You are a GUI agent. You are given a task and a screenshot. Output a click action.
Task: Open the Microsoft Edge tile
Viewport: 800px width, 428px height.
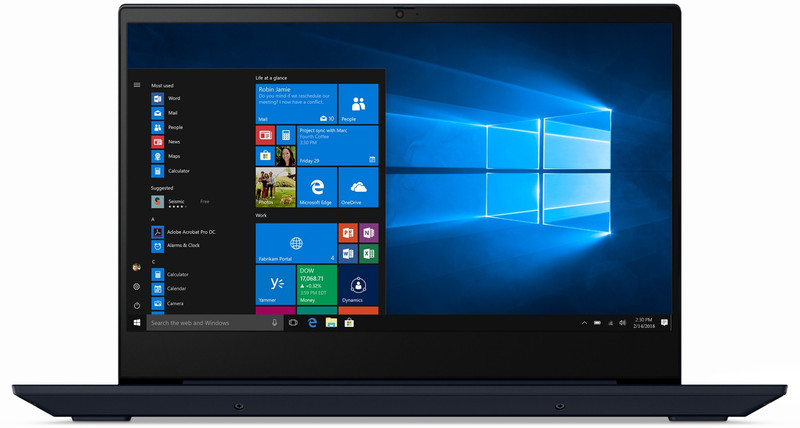pyautogui.click(x=317, y=188)
